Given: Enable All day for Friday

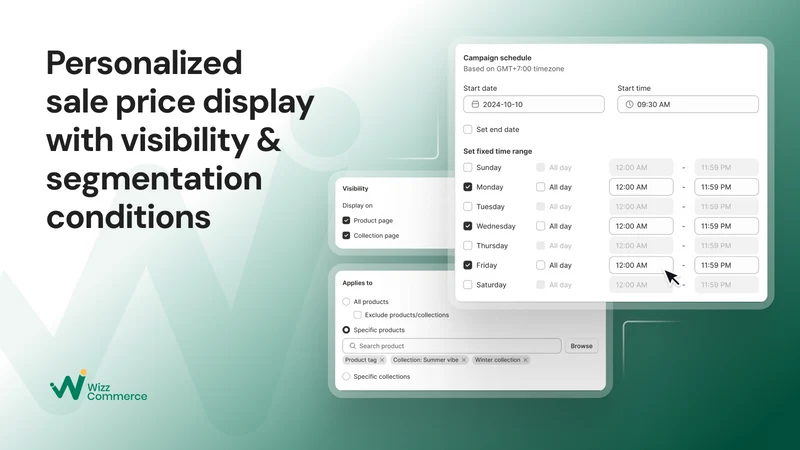Looking at the screenshot, I should [x=540, y=265].
